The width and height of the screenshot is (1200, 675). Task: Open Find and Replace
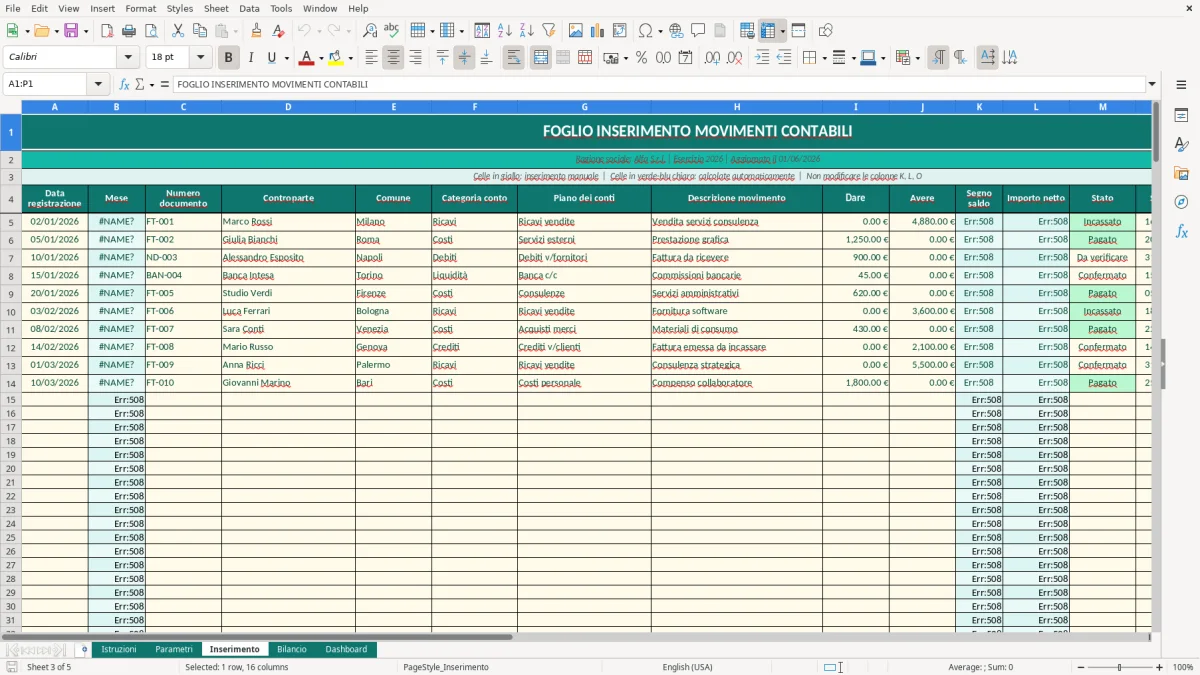pyautogui.click(x=370, y=31)
